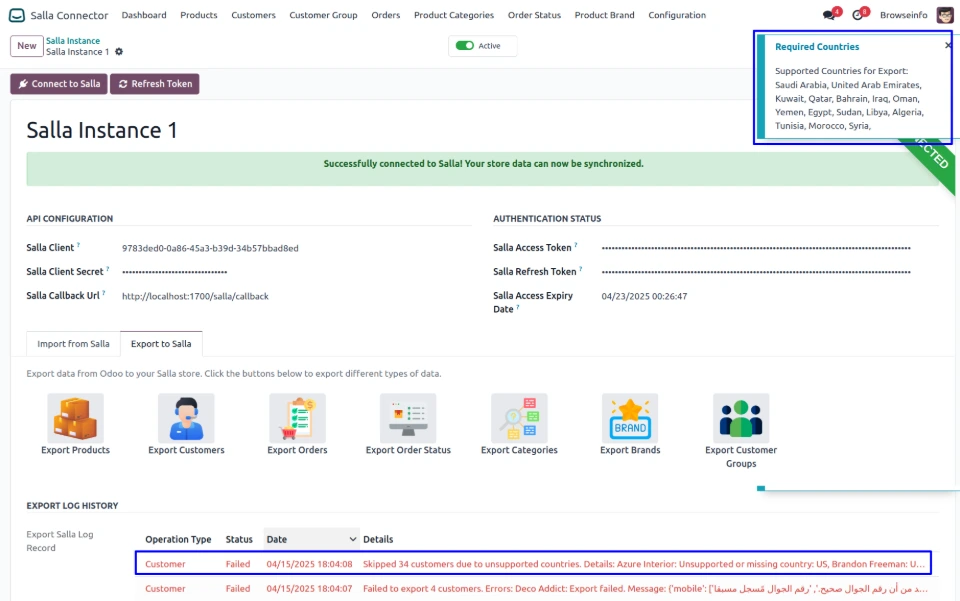Click the Export Order Status icon

pos(408,418)
